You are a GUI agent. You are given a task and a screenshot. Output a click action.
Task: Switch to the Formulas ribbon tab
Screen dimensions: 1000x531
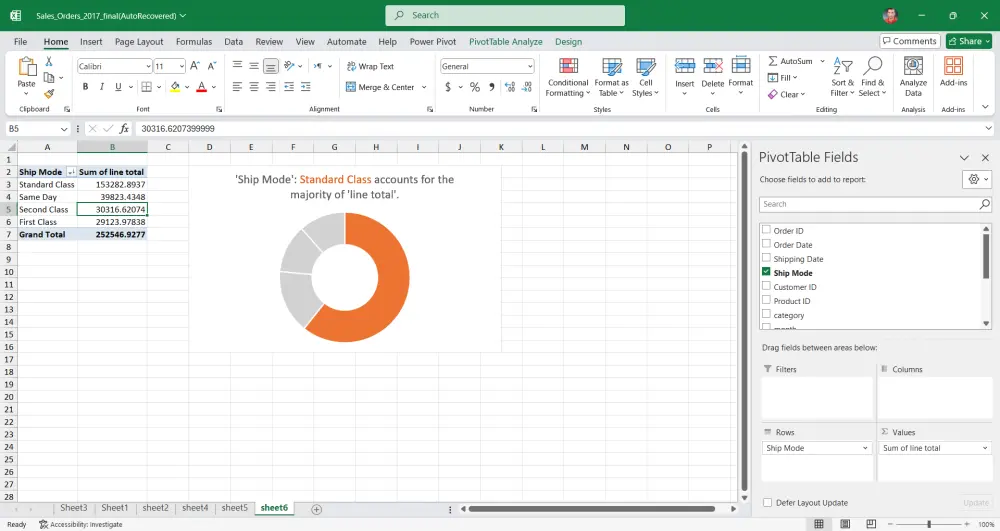click(x=194, y=41)
